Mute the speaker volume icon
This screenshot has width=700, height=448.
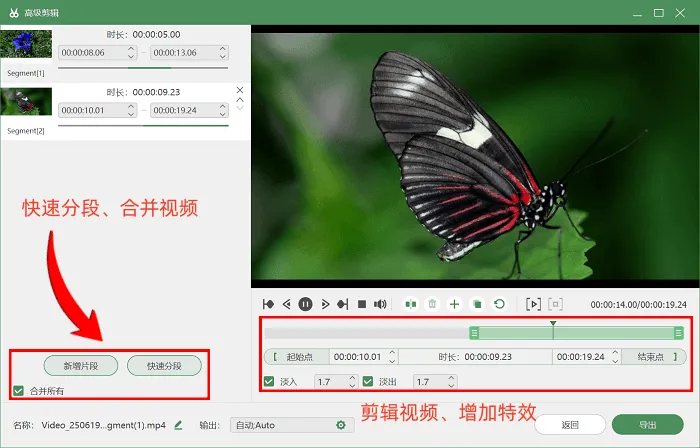pyautogui.click(x=380, y=304)
